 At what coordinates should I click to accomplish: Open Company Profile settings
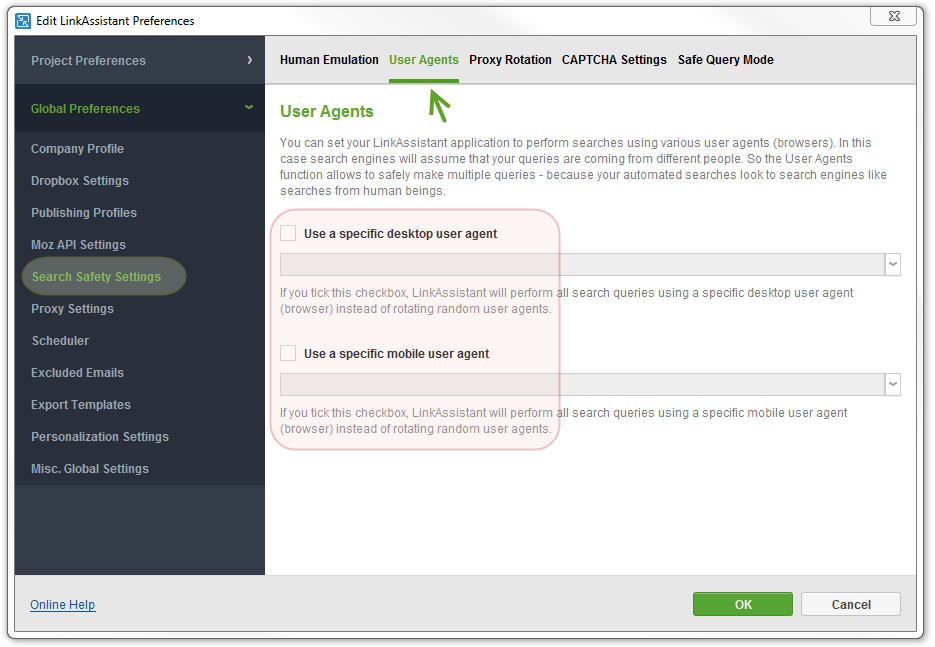coord(78,148)
